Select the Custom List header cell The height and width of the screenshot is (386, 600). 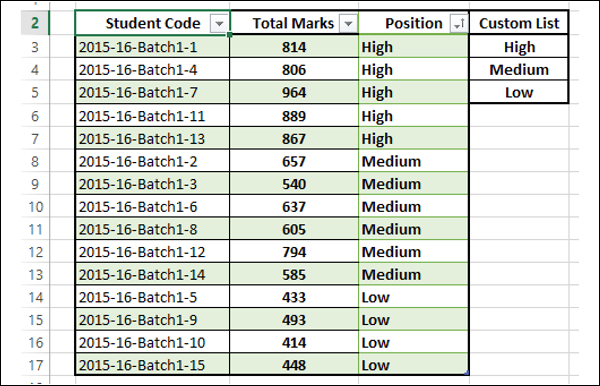pyautogui.click(x=519, y=23)
